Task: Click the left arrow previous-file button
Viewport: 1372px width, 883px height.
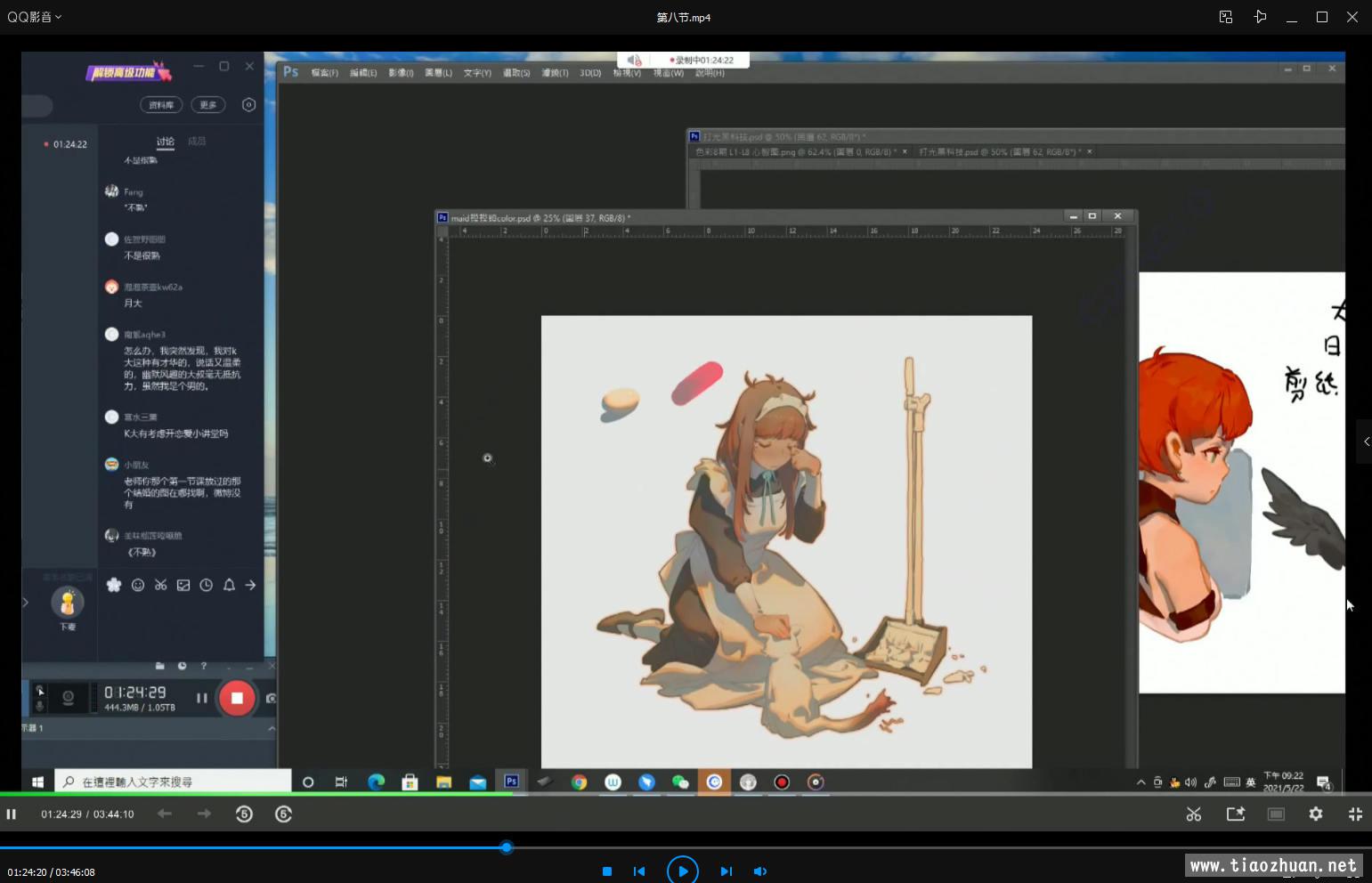Action: 165,814
